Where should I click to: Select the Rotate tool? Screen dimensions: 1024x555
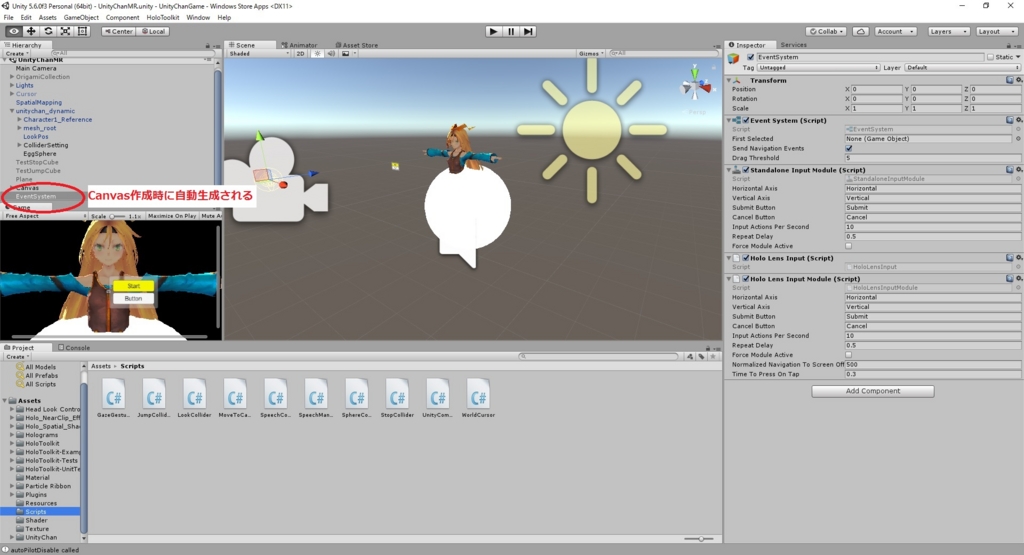48,31
